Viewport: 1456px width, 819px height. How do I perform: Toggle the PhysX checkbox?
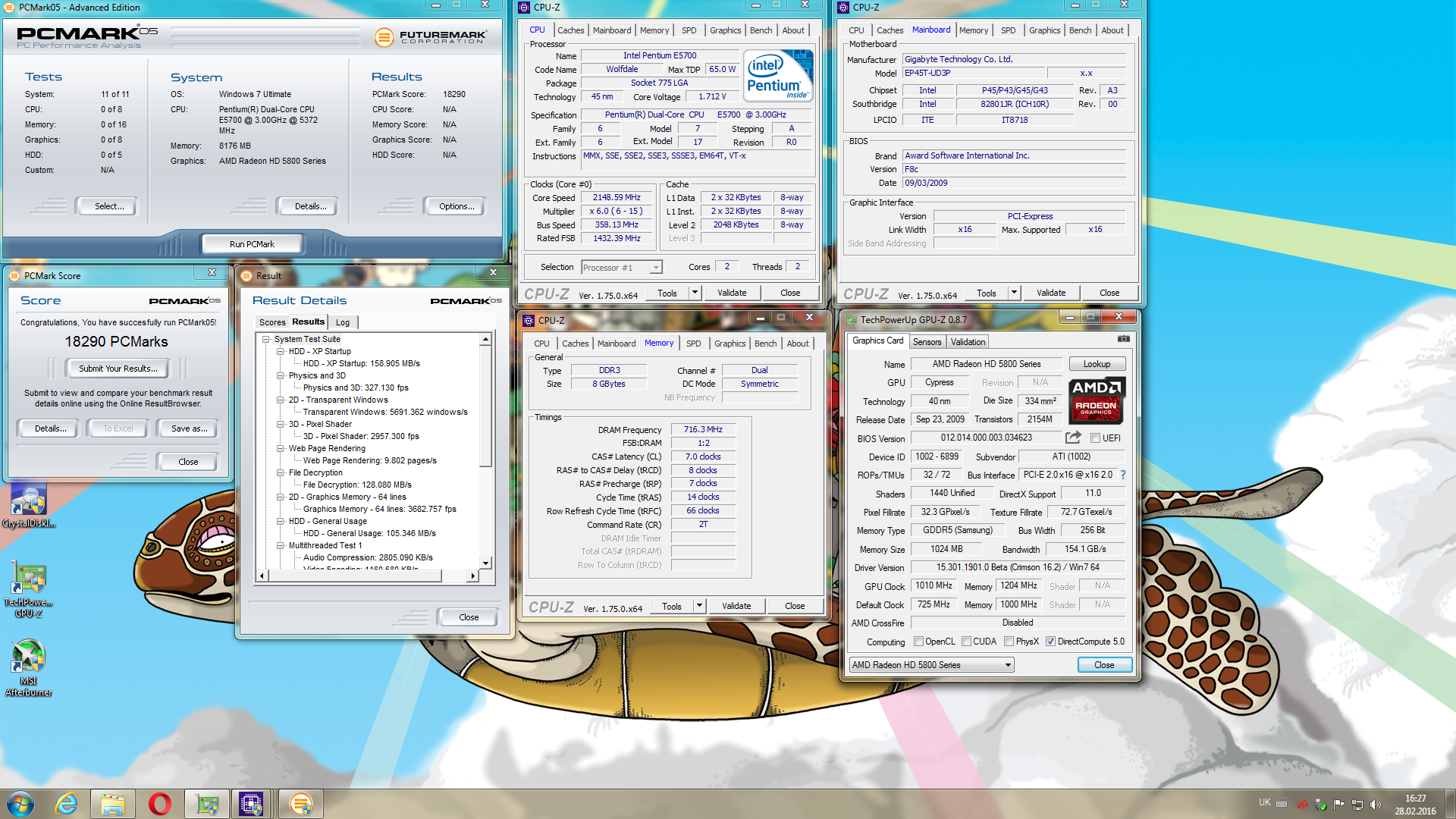click(x=1009, y=642)
